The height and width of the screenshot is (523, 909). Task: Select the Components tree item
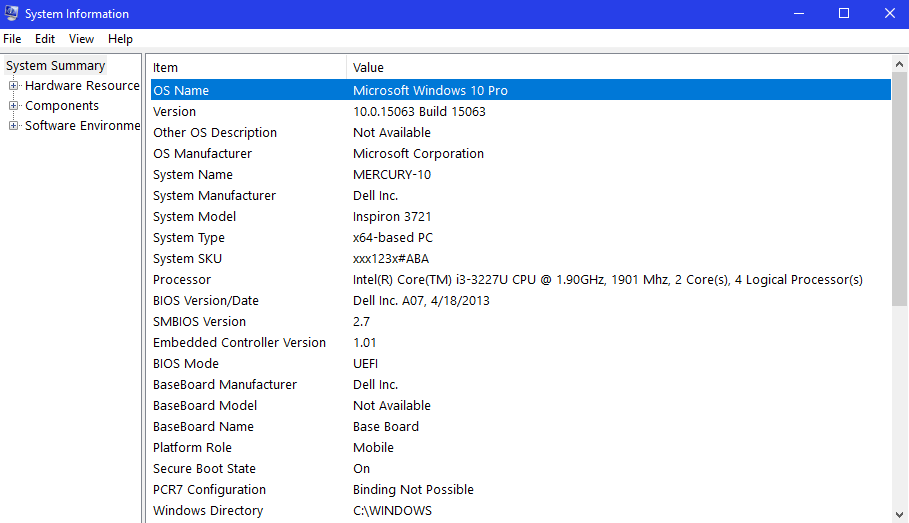point(62,106)
